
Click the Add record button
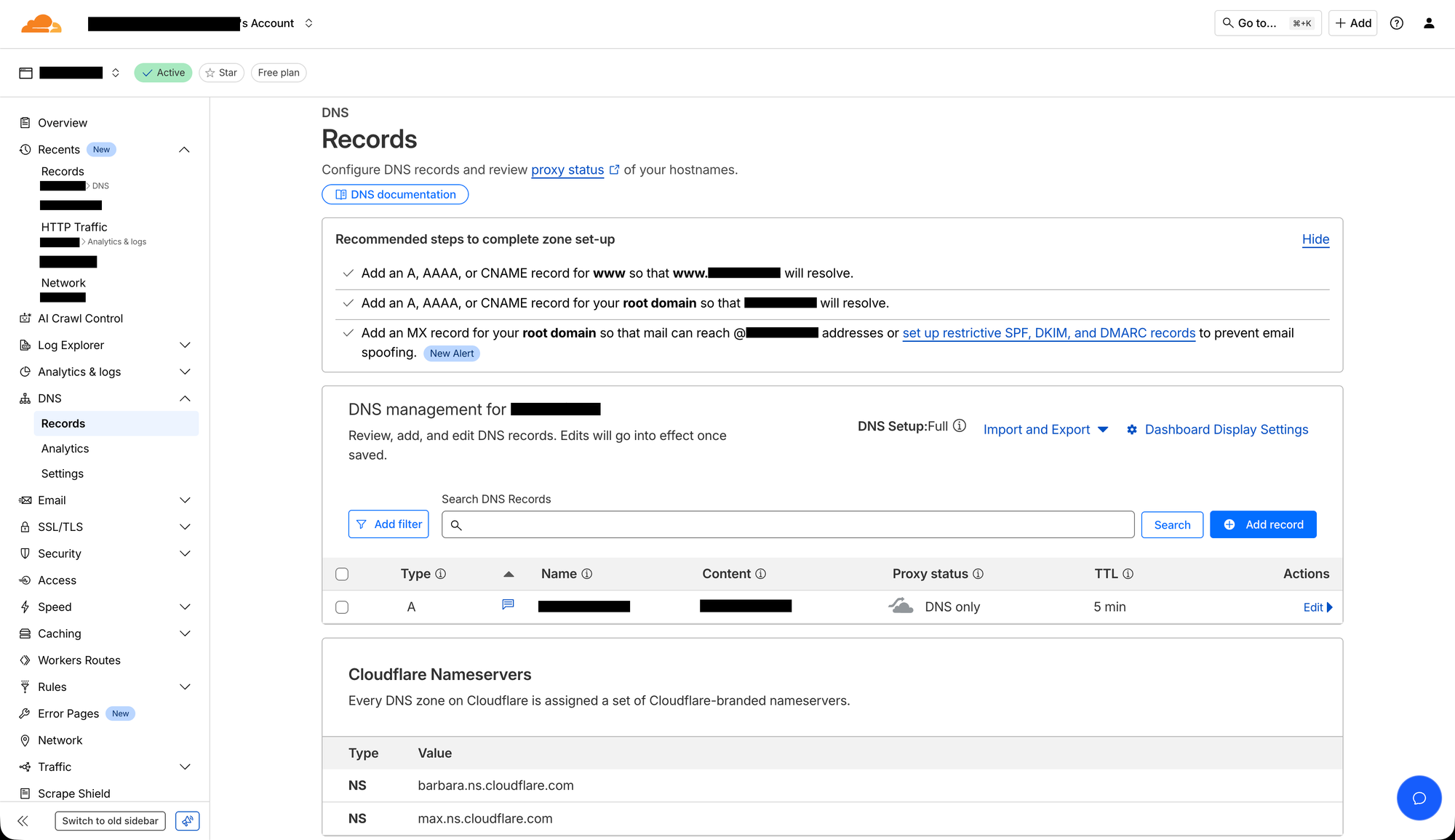1263,524
